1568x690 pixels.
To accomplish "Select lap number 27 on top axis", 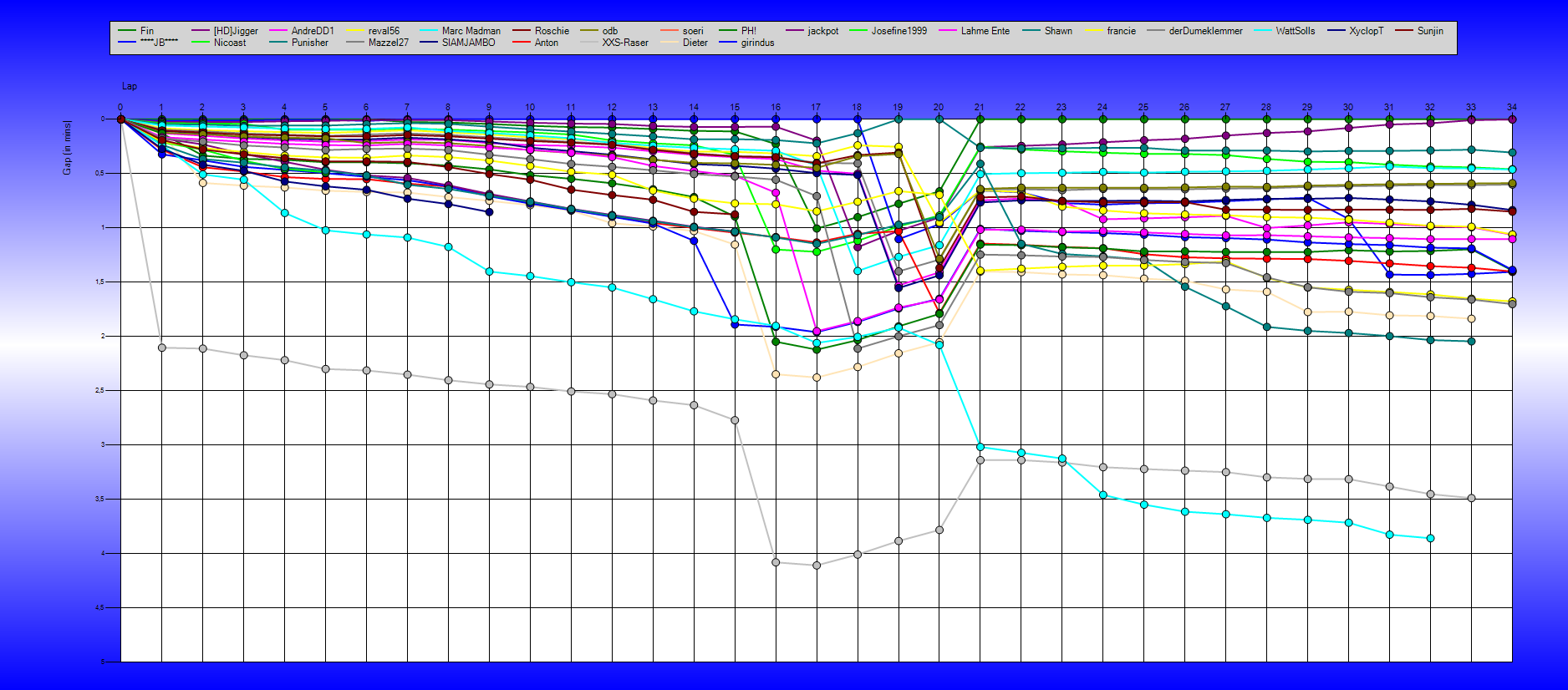I will (x=1225, y=107).
